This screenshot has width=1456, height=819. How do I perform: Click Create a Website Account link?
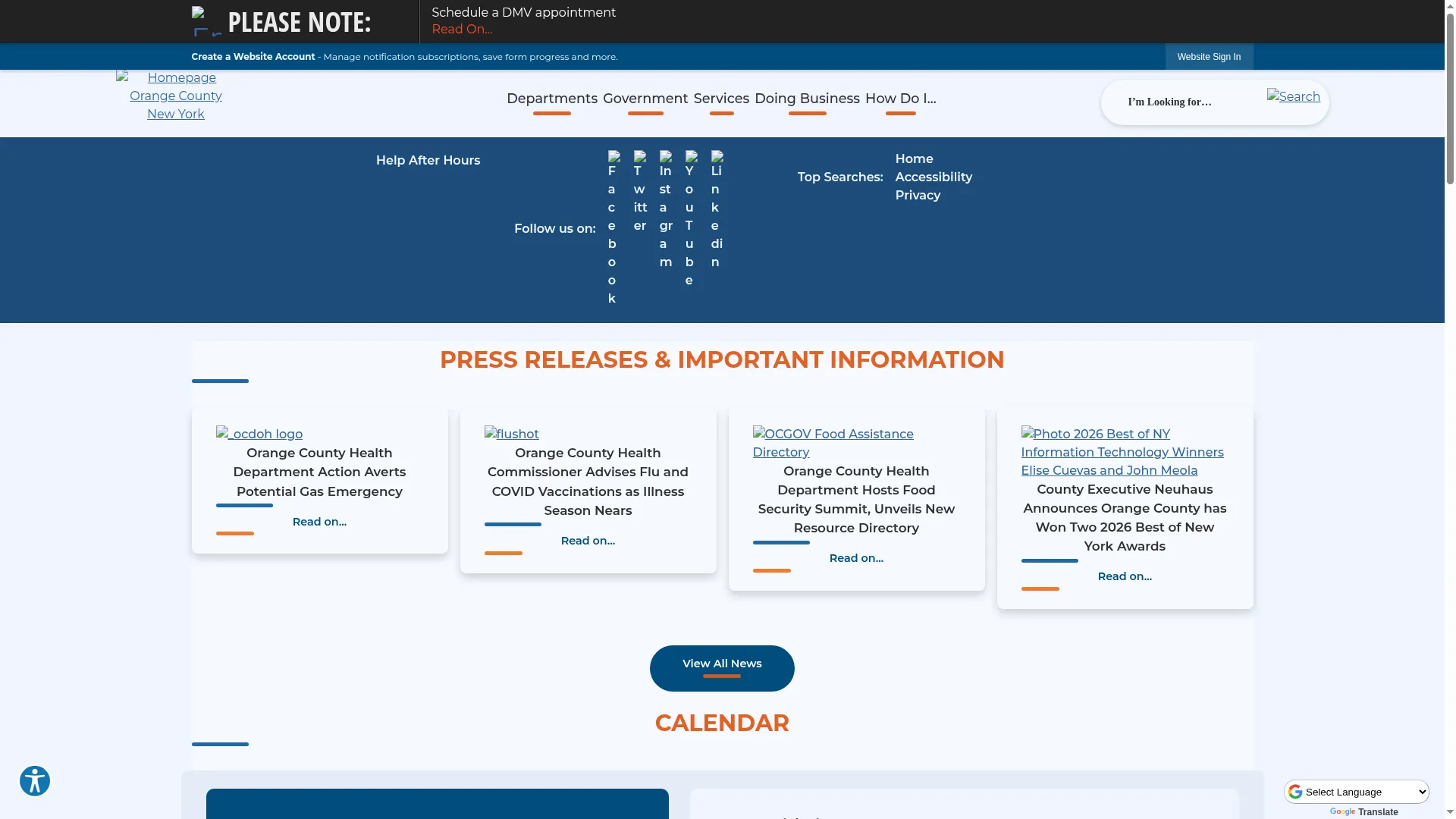253,57
